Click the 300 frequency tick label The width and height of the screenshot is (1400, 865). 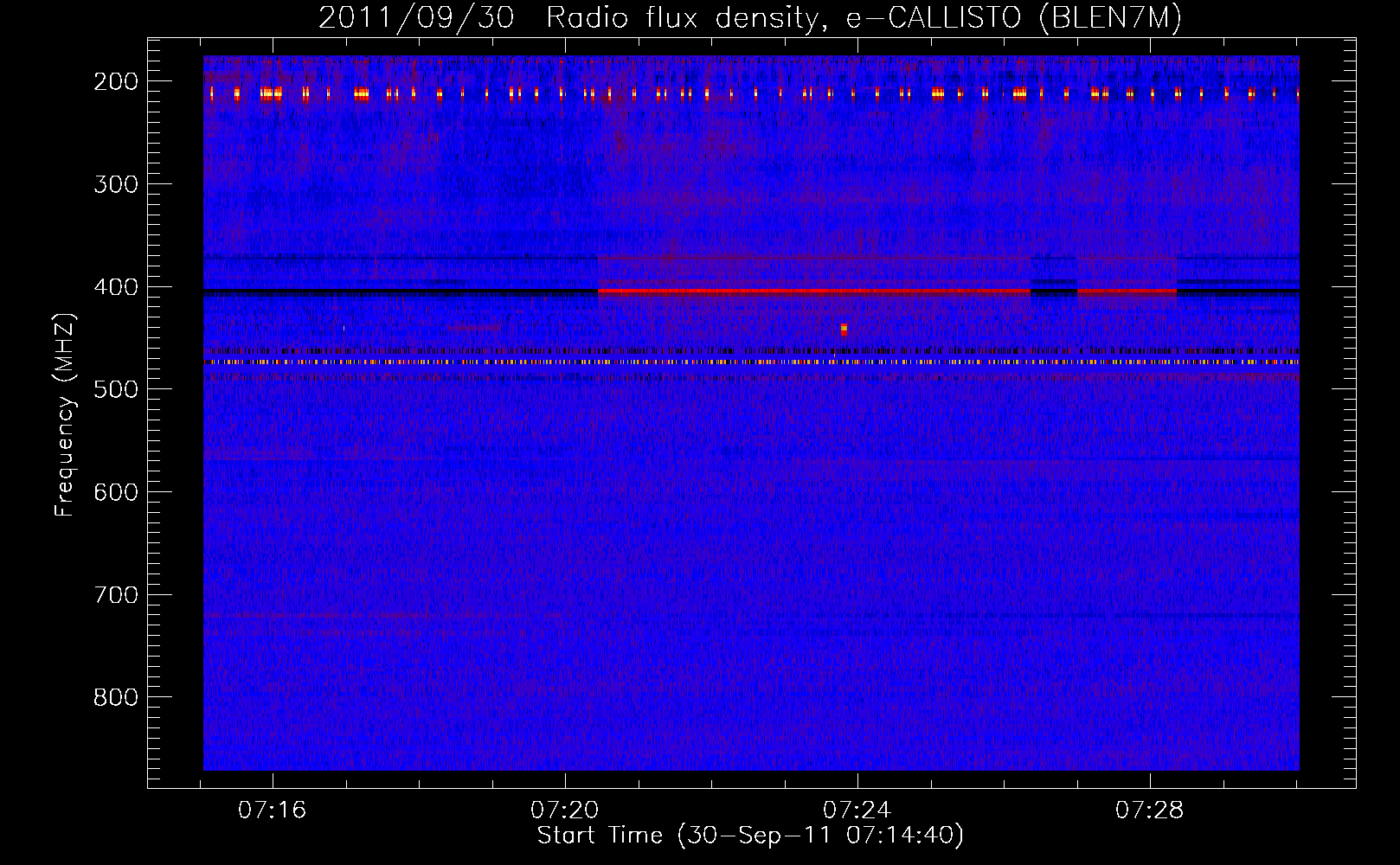click(x=115, y=184)
